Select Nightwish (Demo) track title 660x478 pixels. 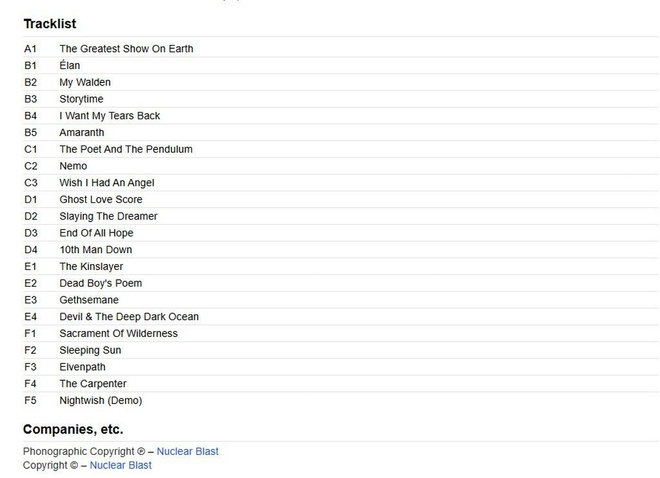101,401
